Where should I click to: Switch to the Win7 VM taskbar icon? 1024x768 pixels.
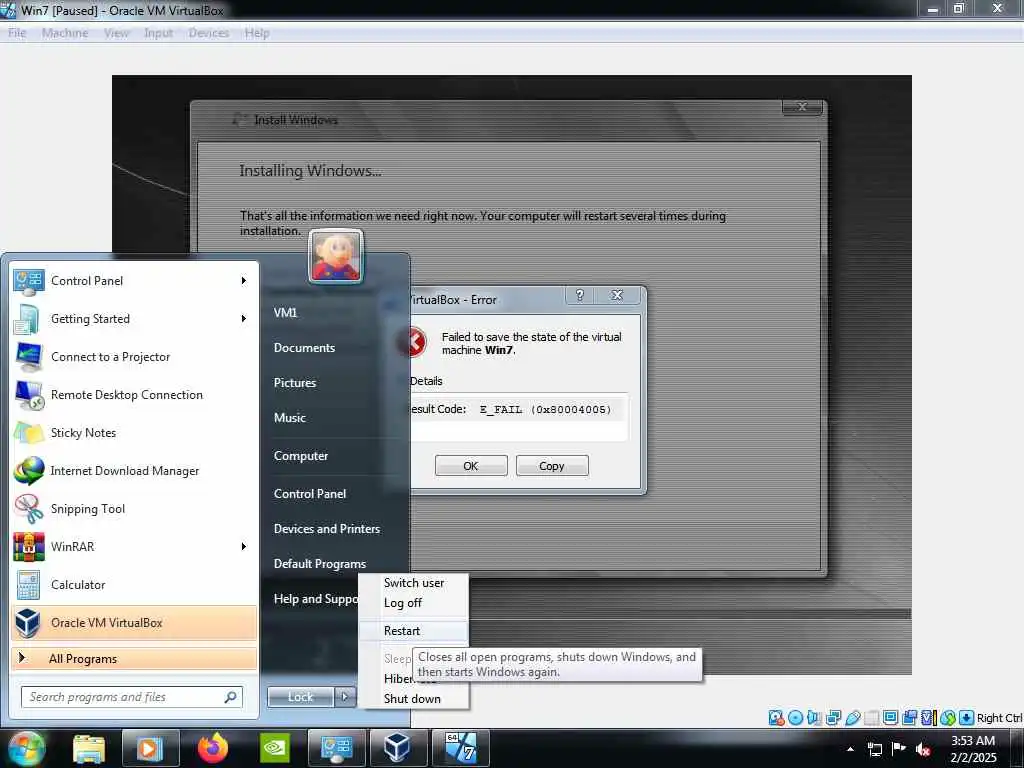(x=460, y=748)
